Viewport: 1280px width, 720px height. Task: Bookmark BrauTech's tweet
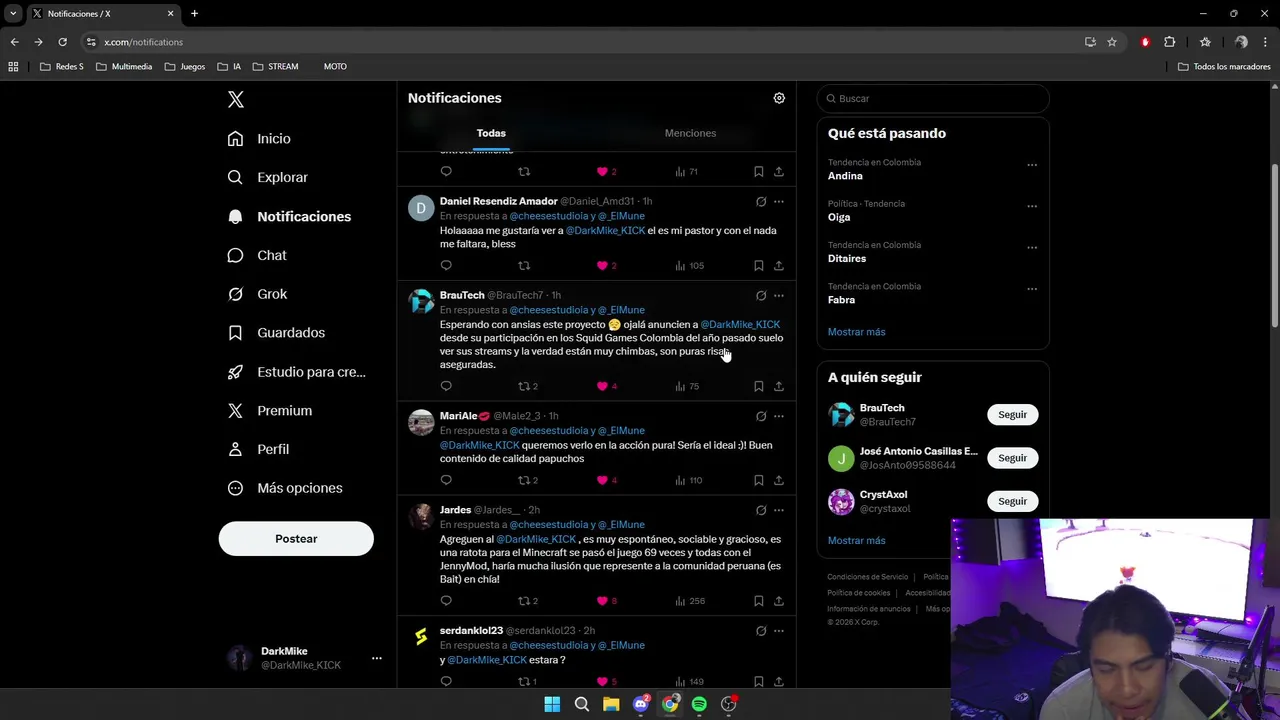point(758,386)
